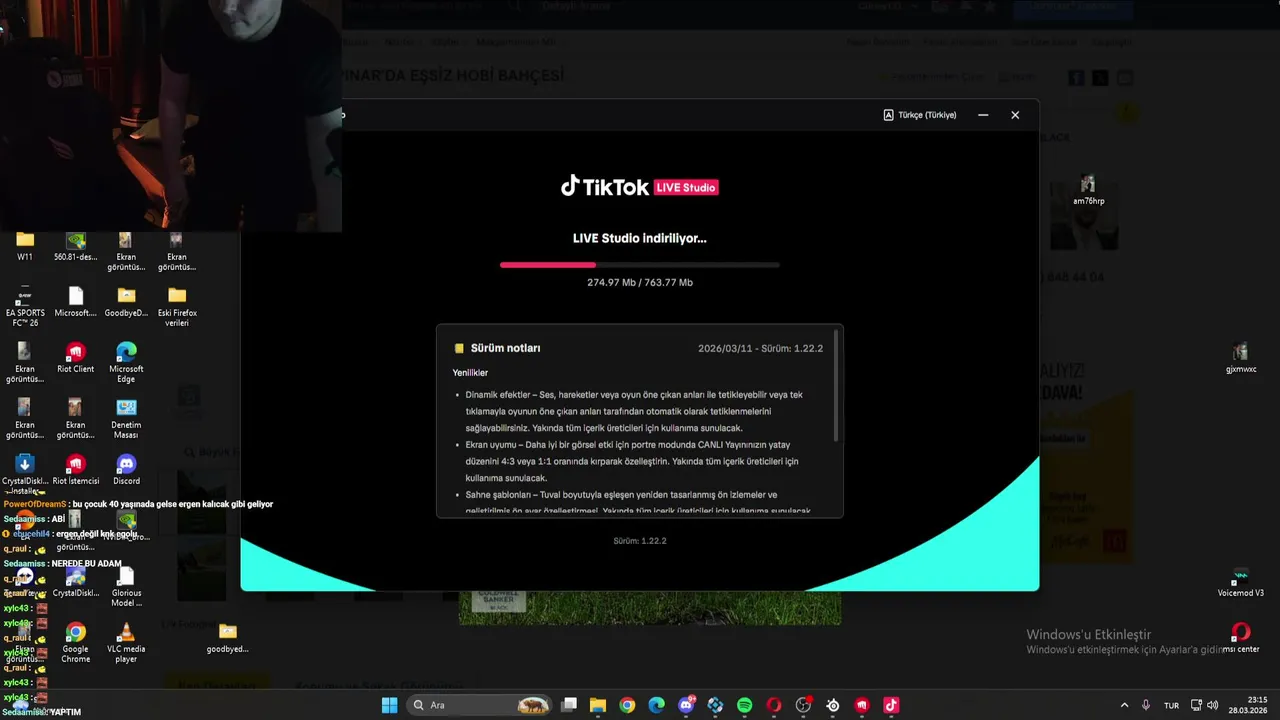Open the Glorious Model file on desktop
Screen dimensions: 1280x720
pyautogui.click(x=126, y=587)
